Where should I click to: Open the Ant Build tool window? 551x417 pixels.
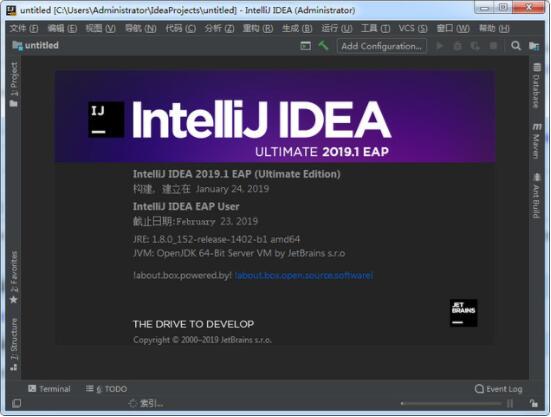pos(537,195)
